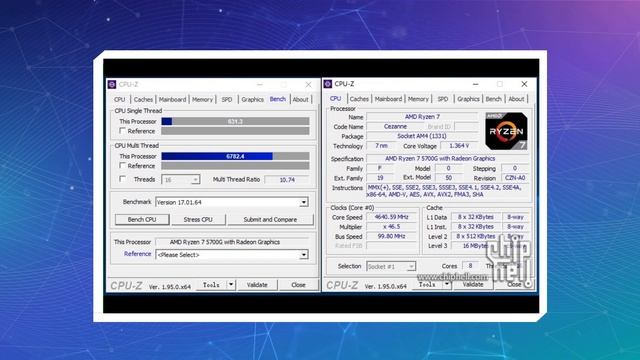This screenshot has height=360, width=640.
Task: Click Submit and Compare button
Action: [270, 220]
